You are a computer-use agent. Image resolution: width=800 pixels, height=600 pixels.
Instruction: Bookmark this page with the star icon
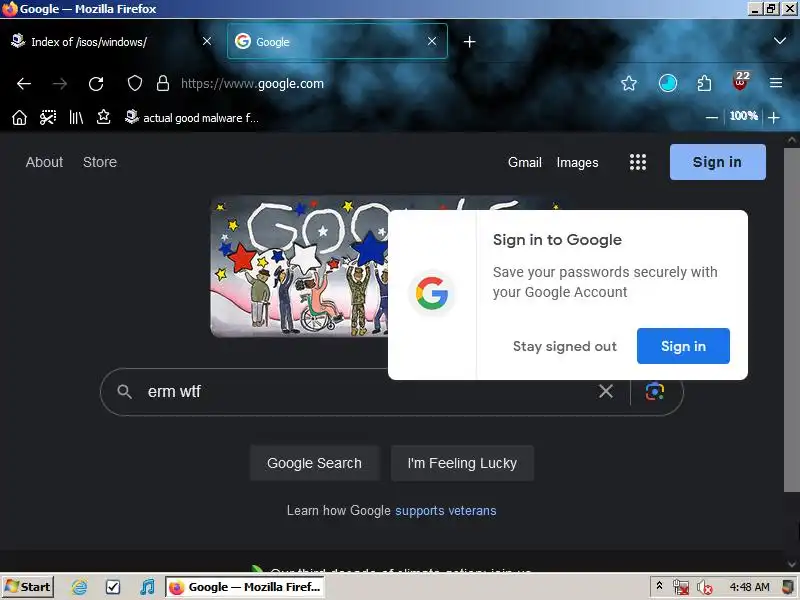[x=629, y=83]
